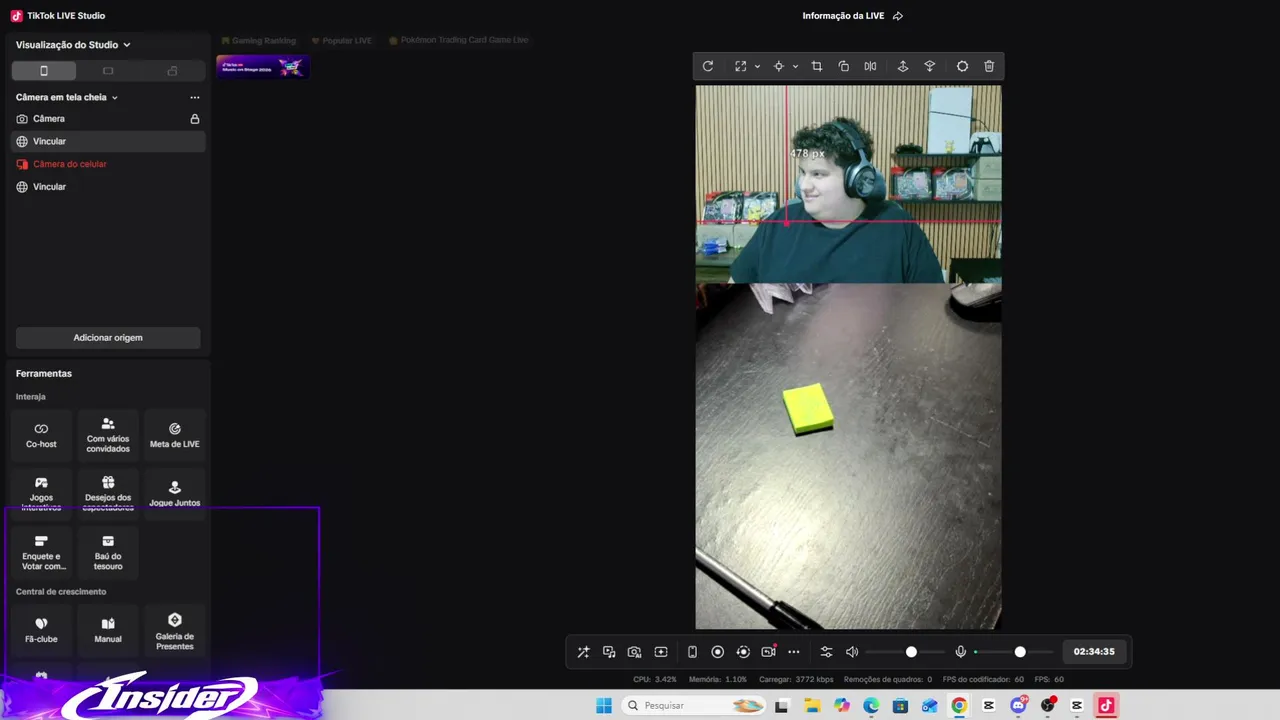Viewport: 1280px width, 720px height.
Task: Click the AI camera icon
Action: [x=634, y=652]
